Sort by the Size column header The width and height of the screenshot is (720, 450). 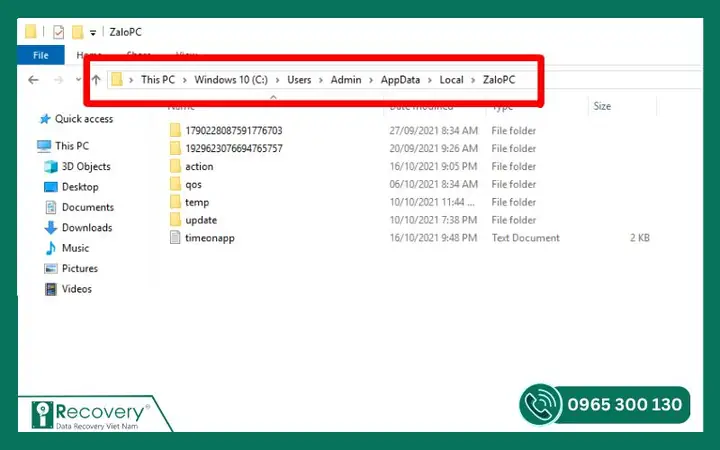tap(602, 106)
